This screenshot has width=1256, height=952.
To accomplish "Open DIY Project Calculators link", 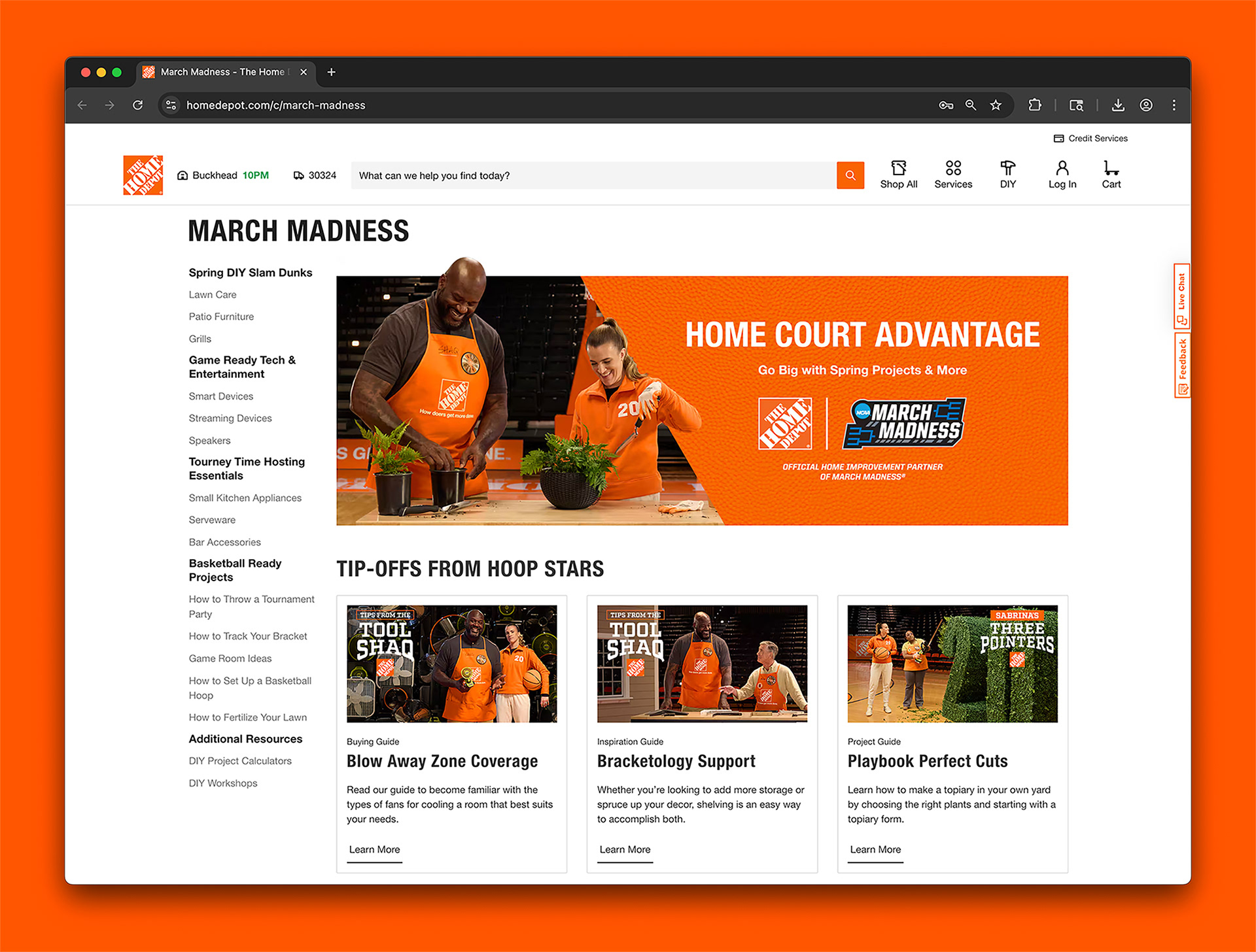I will pyautogui.click(x=240, y=761).
